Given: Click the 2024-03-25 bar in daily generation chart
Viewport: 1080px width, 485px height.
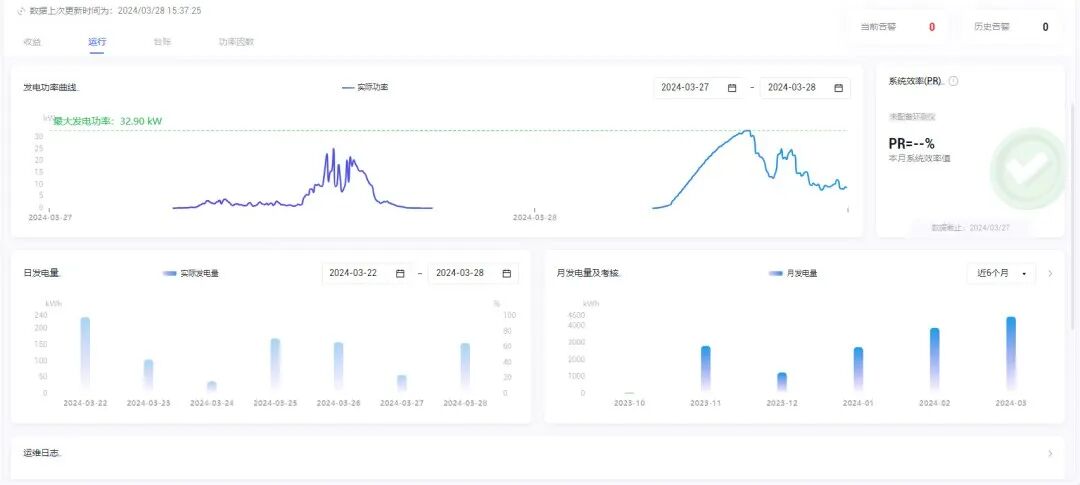Looking at the screenshot, I should (276, 365).
